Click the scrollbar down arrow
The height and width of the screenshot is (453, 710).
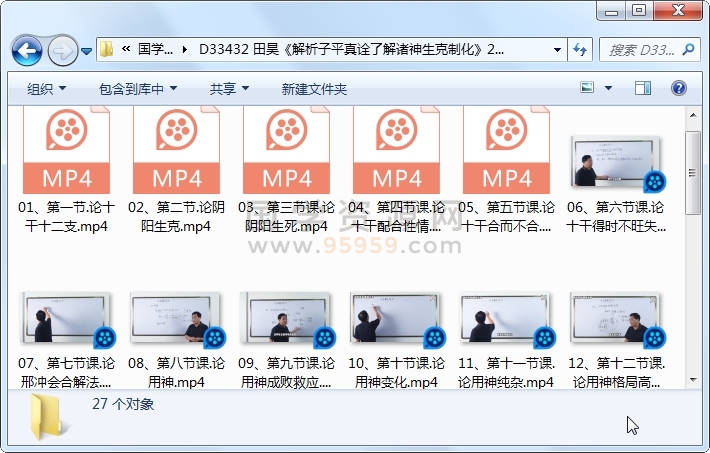(693, 380)
